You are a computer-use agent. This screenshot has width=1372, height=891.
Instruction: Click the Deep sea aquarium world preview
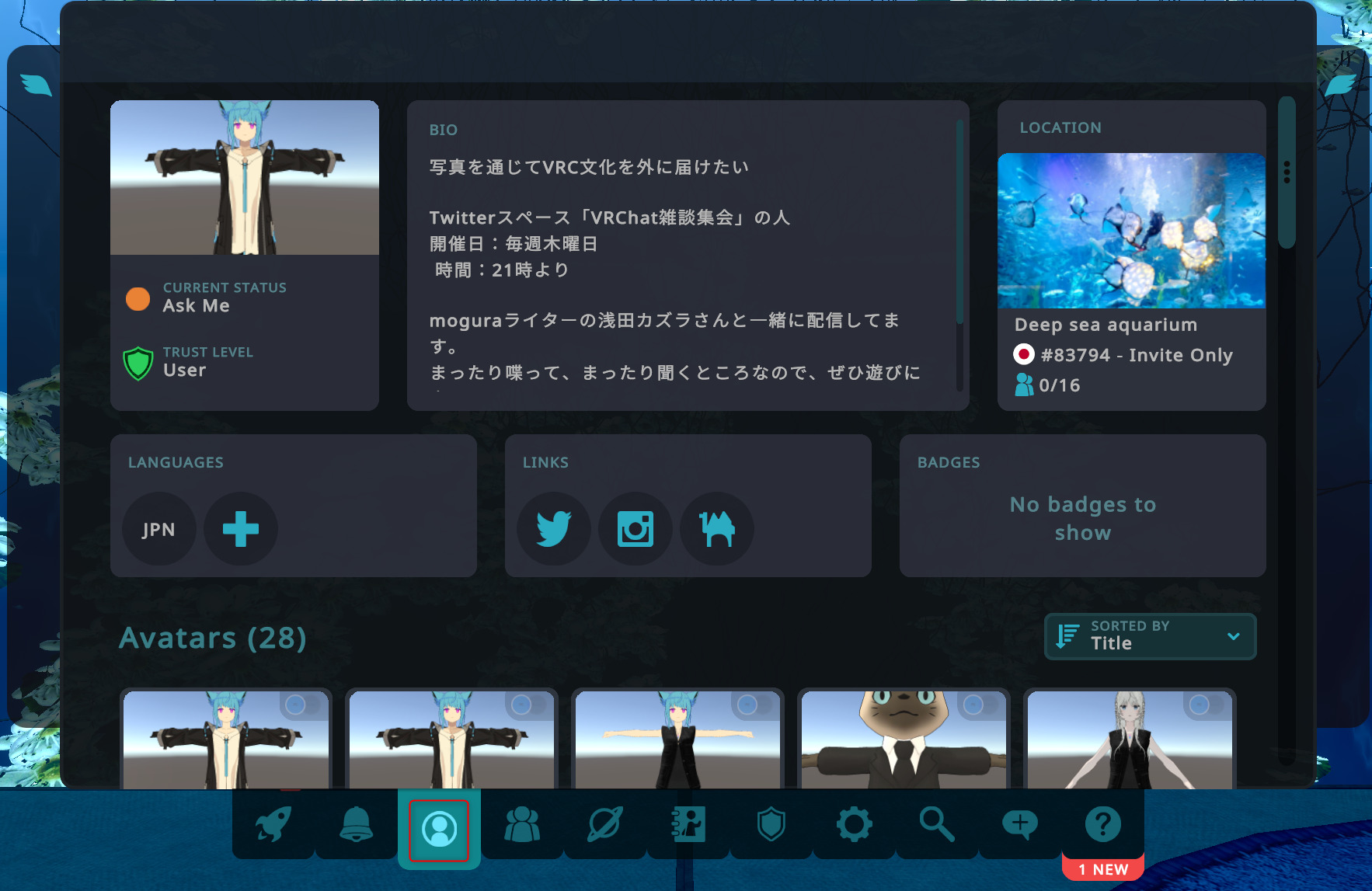[x=1131, y=231]
